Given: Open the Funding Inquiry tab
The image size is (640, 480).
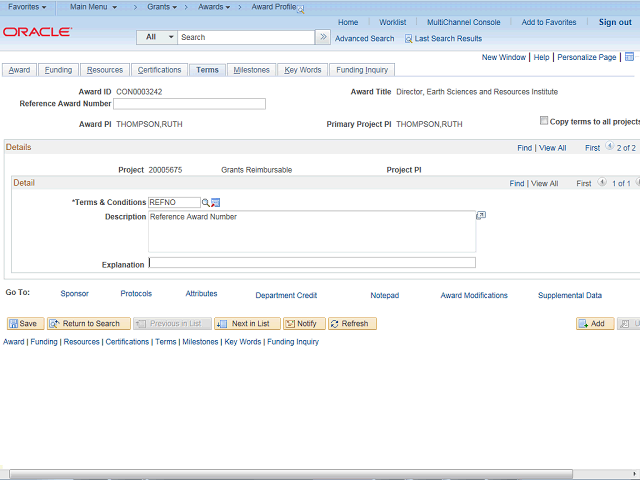Looking at the screenshot, I should coord(362,70).
